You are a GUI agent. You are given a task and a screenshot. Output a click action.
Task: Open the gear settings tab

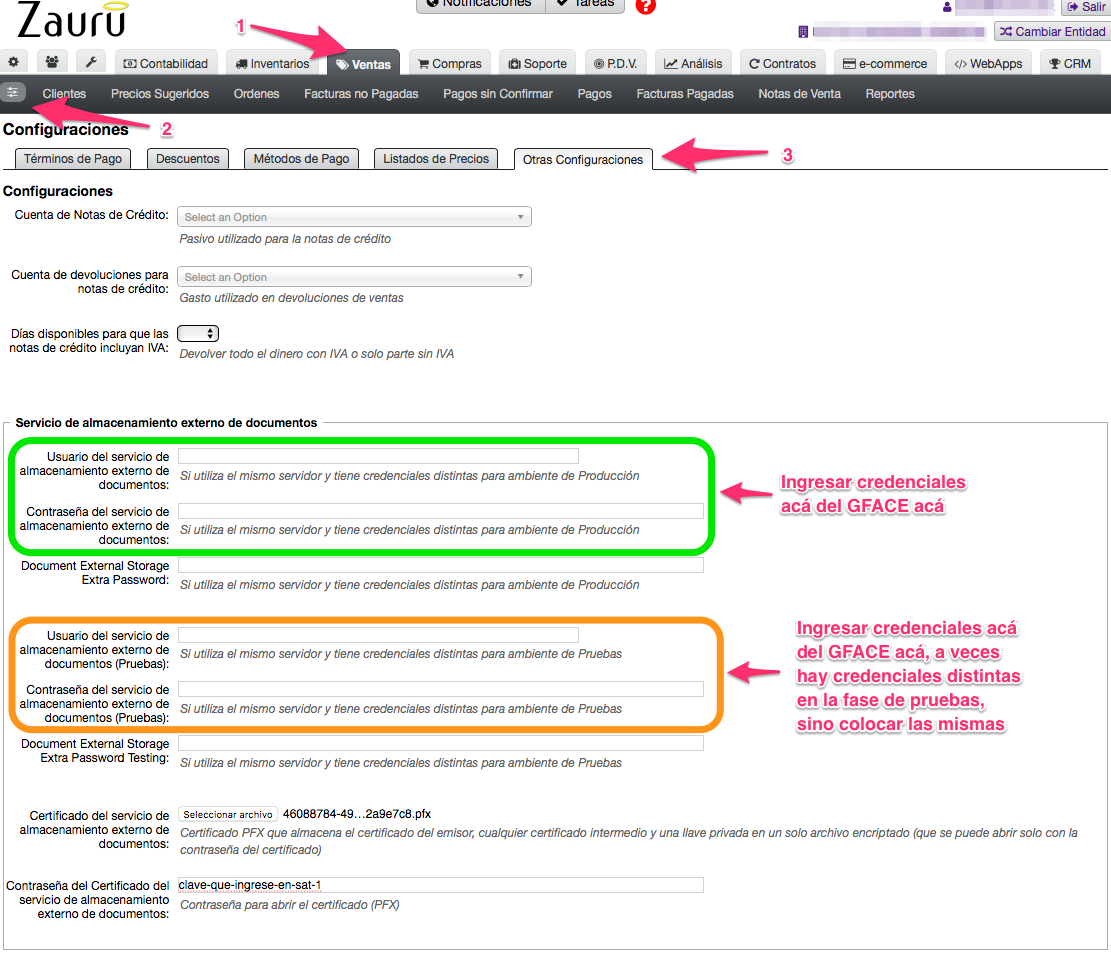[13, 62]
